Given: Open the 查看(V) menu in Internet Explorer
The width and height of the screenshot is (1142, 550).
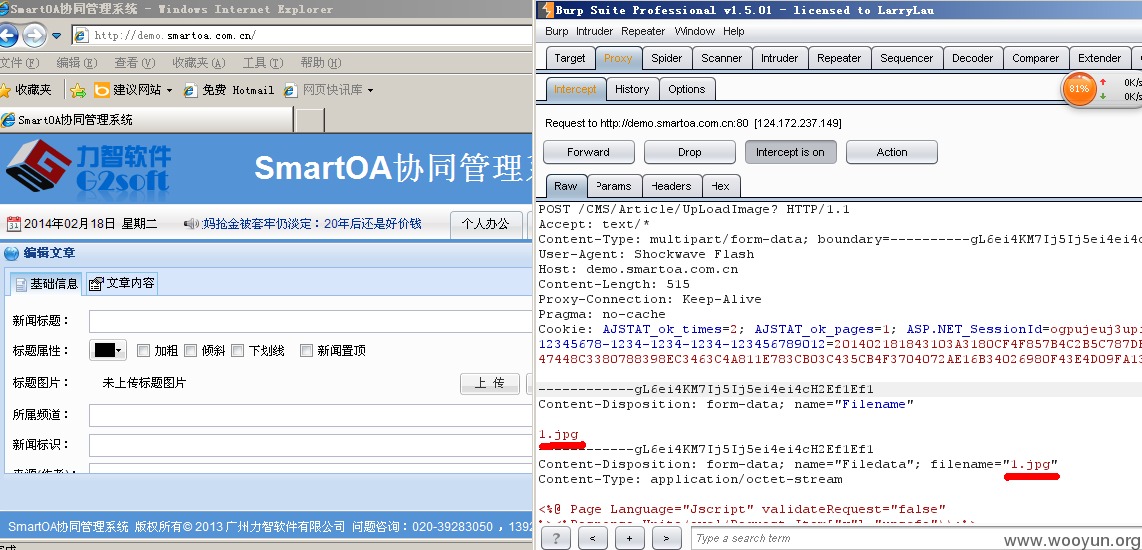Looking at the screenshot, I should click(135, 63).
